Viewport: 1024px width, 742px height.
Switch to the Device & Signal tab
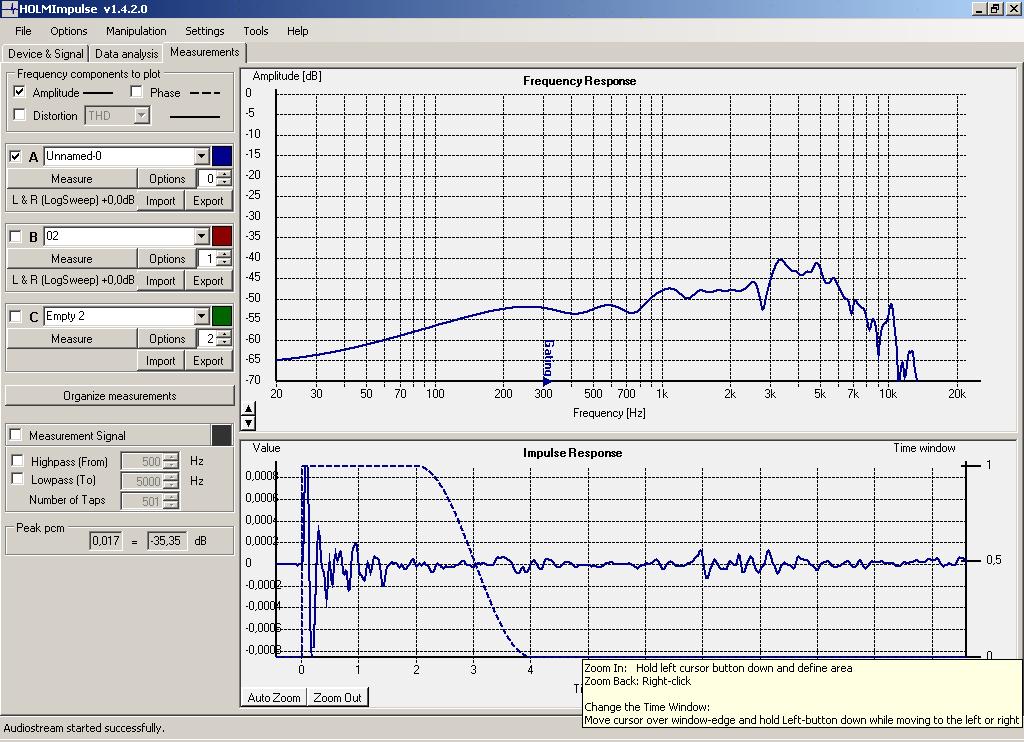pyautogui.click(x=46, y=54)
